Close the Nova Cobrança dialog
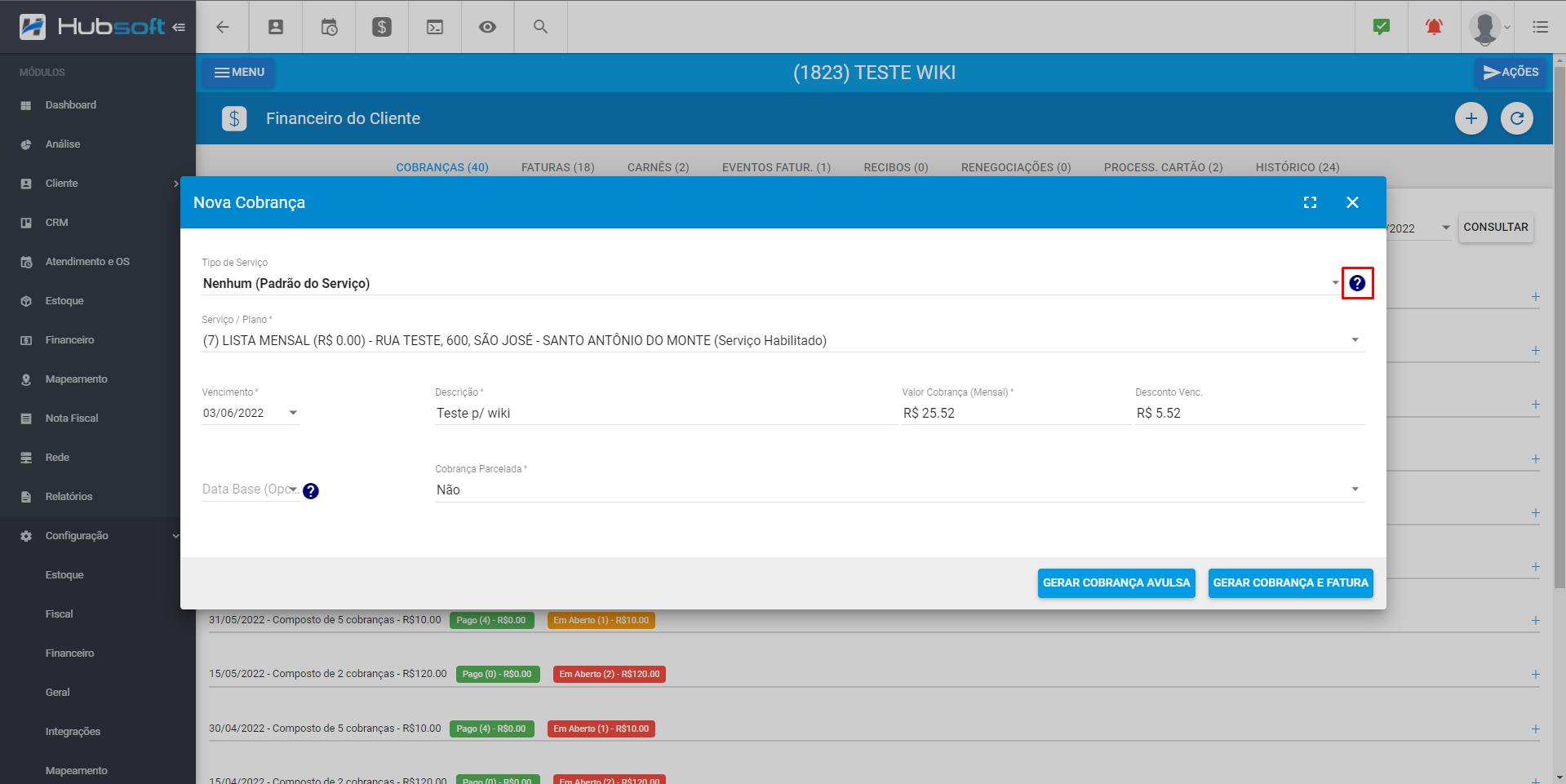 coord(1352,202)
